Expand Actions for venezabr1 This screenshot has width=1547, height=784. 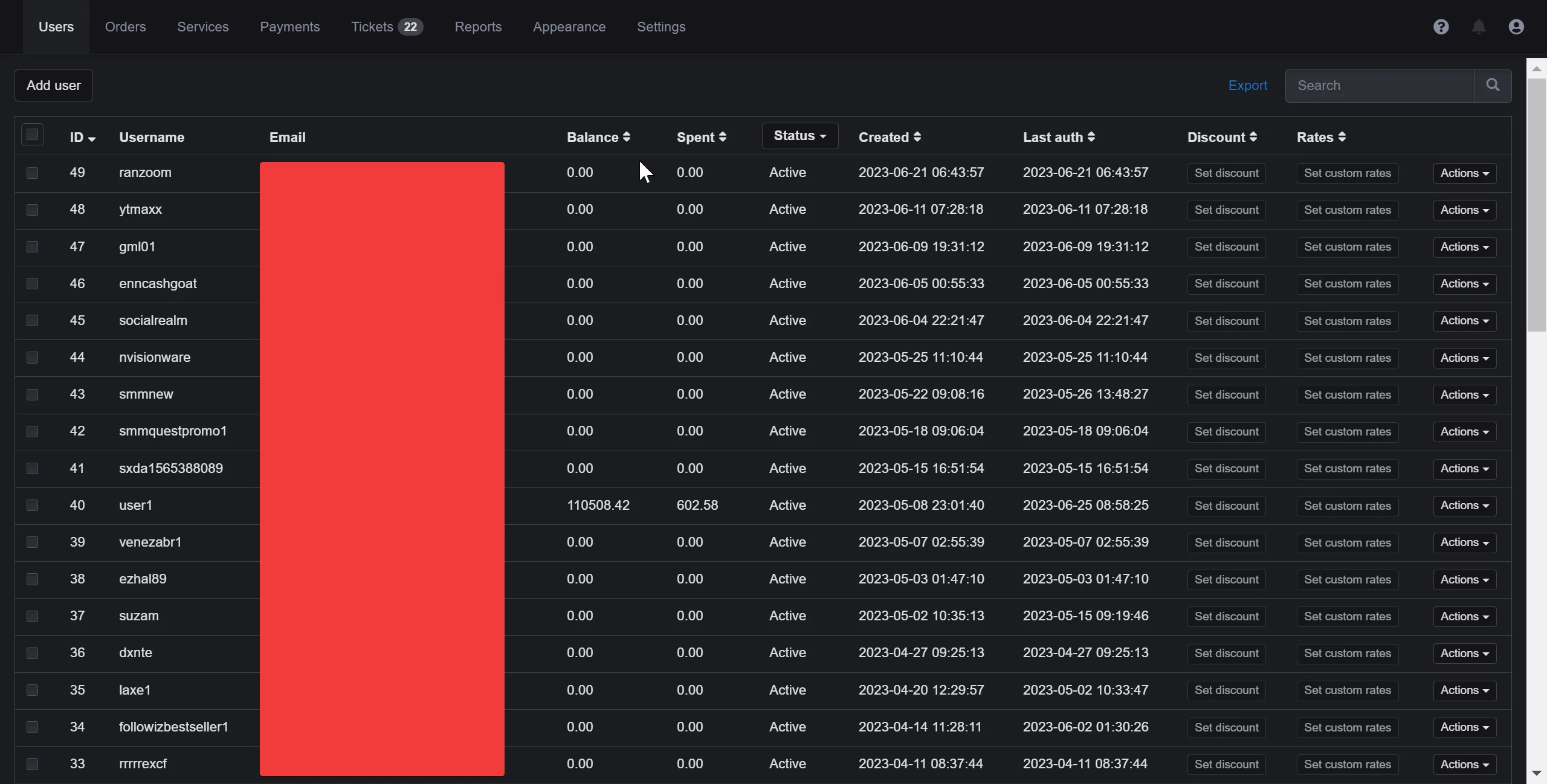(1465, 542)
